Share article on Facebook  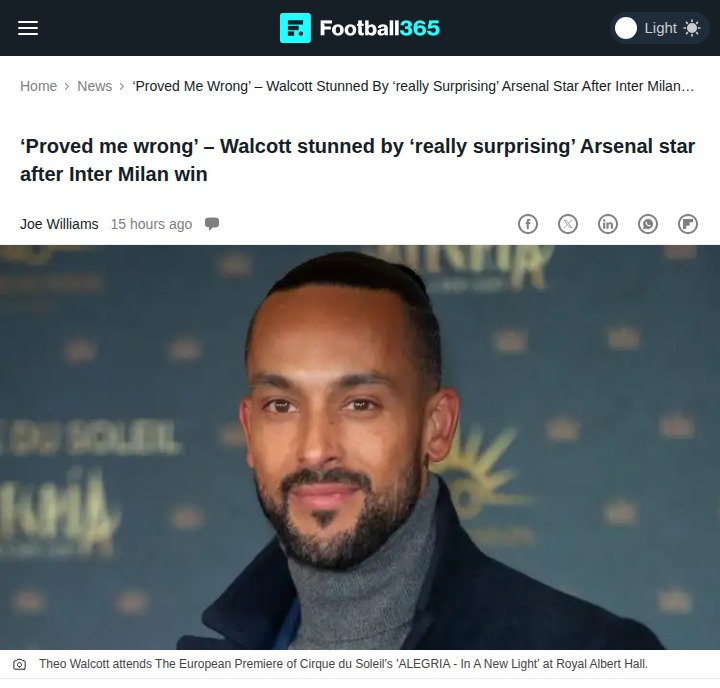[528, 224]
